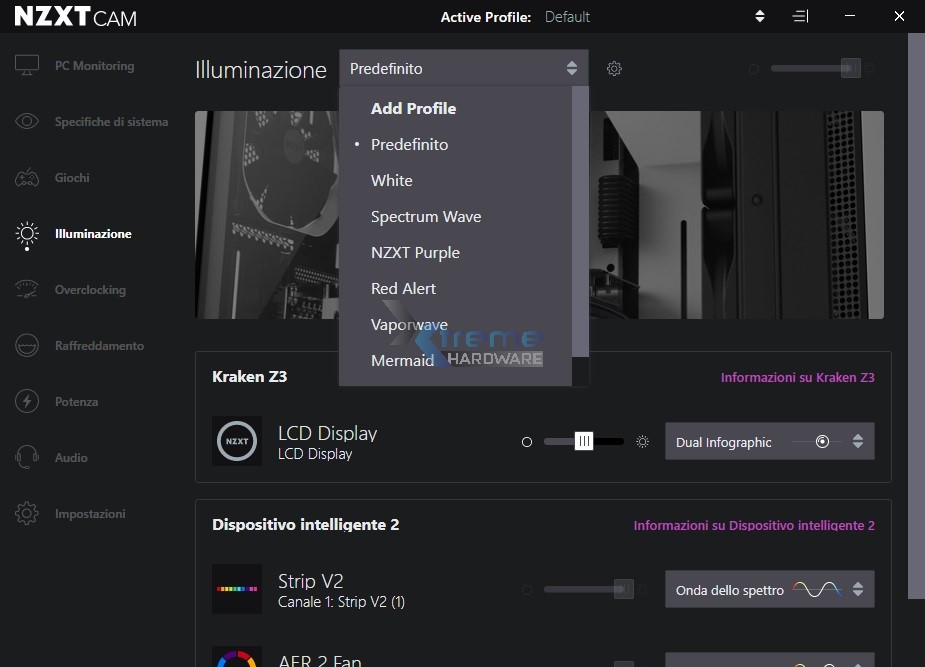Screen dimensions: 925x667
Task: Click the NZXT LCD Display device icon
Action: 237,441
